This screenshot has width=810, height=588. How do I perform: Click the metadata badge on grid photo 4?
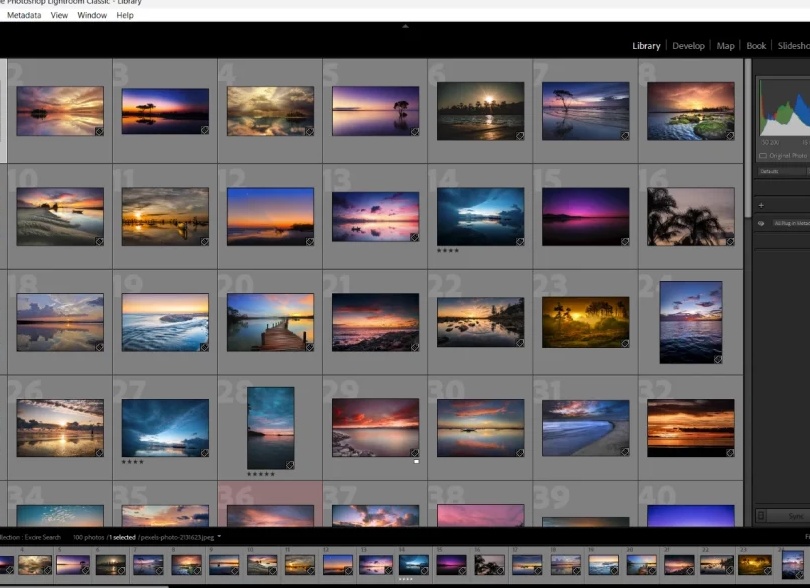point(309,131)
